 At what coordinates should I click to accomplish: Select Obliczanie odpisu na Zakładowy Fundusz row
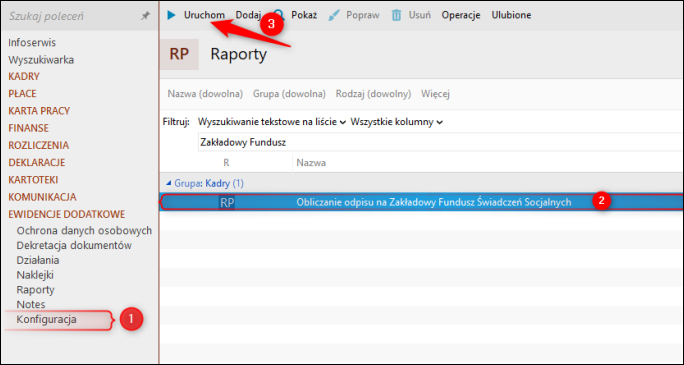coord(422,202)
